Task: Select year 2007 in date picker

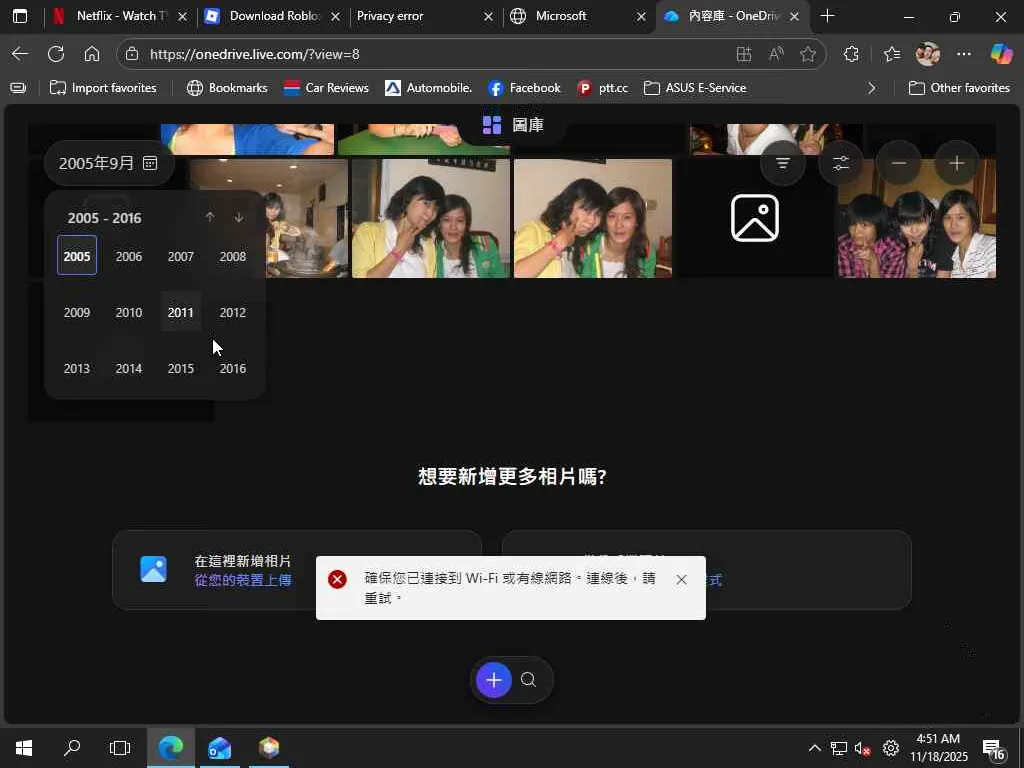Action: click(x=181, y=256)
